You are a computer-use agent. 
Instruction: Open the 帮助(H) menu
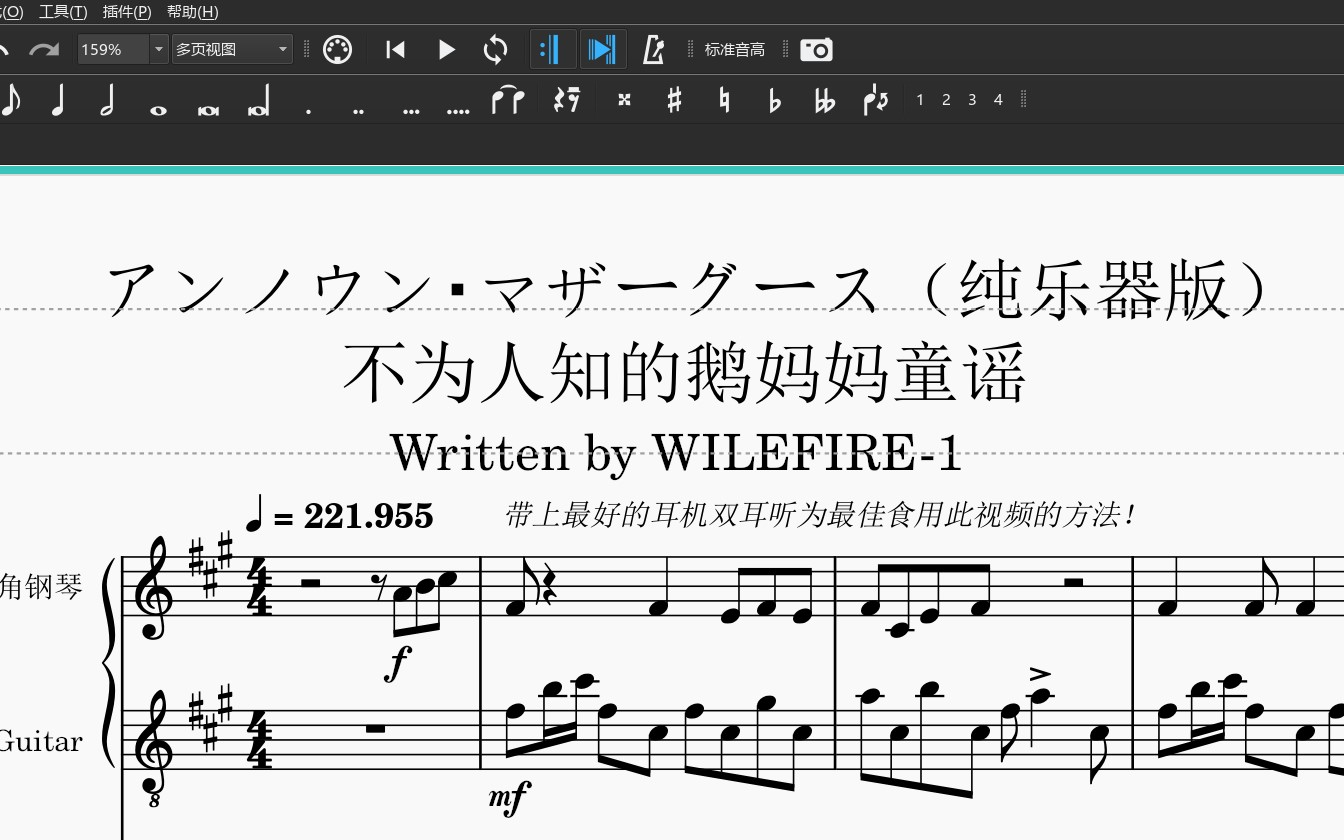[x=192, y=11]
